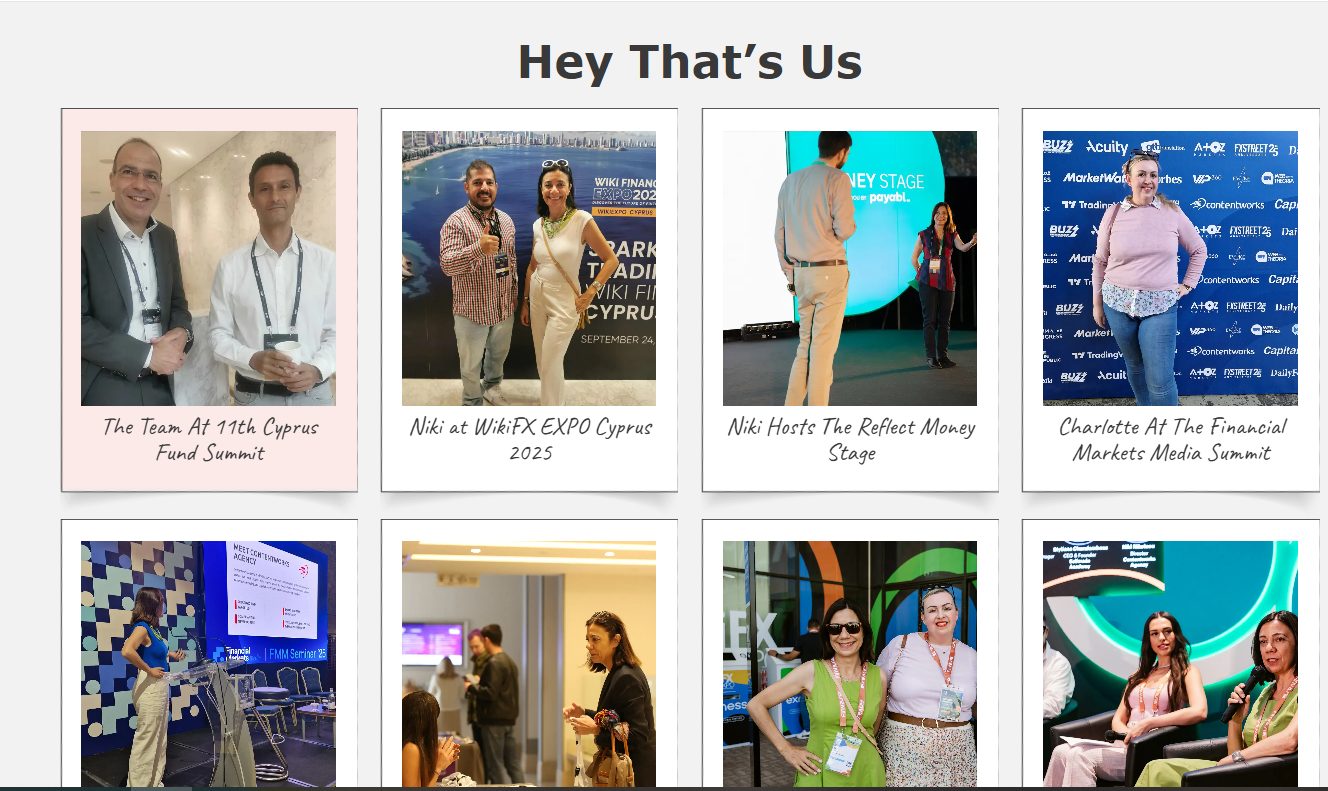Click caption 'The Team At 11th Cyprus Fund Summit'

tap(210, 440)
